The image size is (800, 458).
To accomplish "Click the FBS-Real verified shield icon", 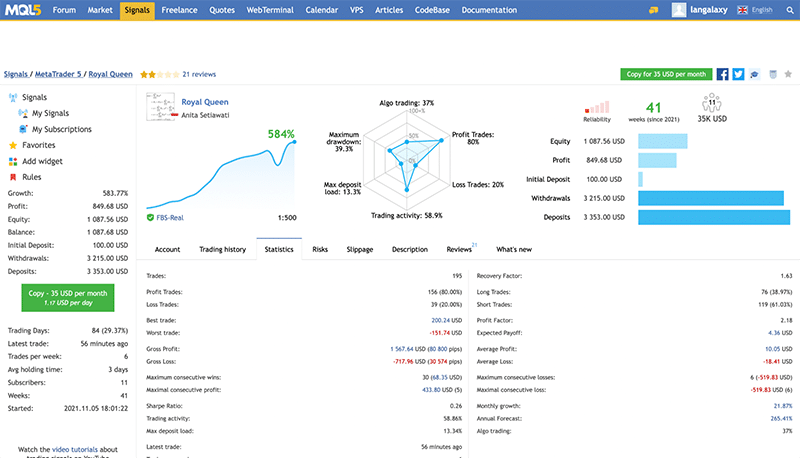I will (x=150, y=217).
